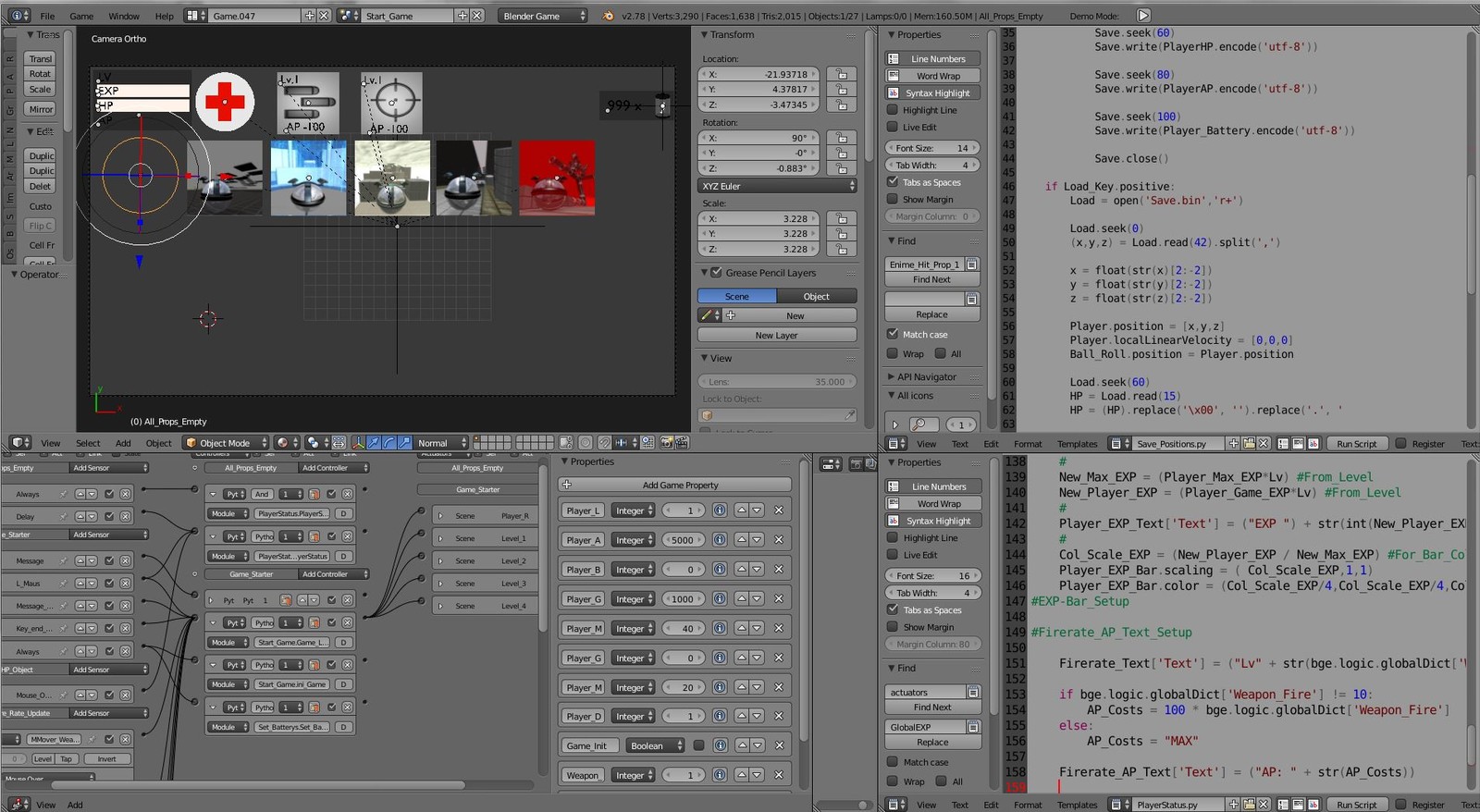Click the Lock to Object eyedropper icon

click(849, 415)
